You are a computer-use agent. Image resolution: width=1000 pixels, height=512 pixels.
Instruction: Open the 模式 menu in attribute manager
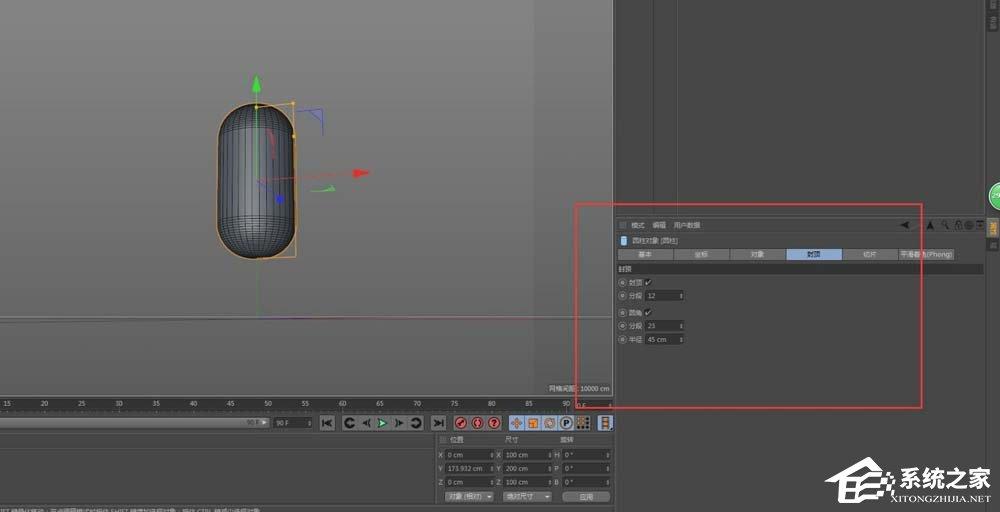[638, 225]
